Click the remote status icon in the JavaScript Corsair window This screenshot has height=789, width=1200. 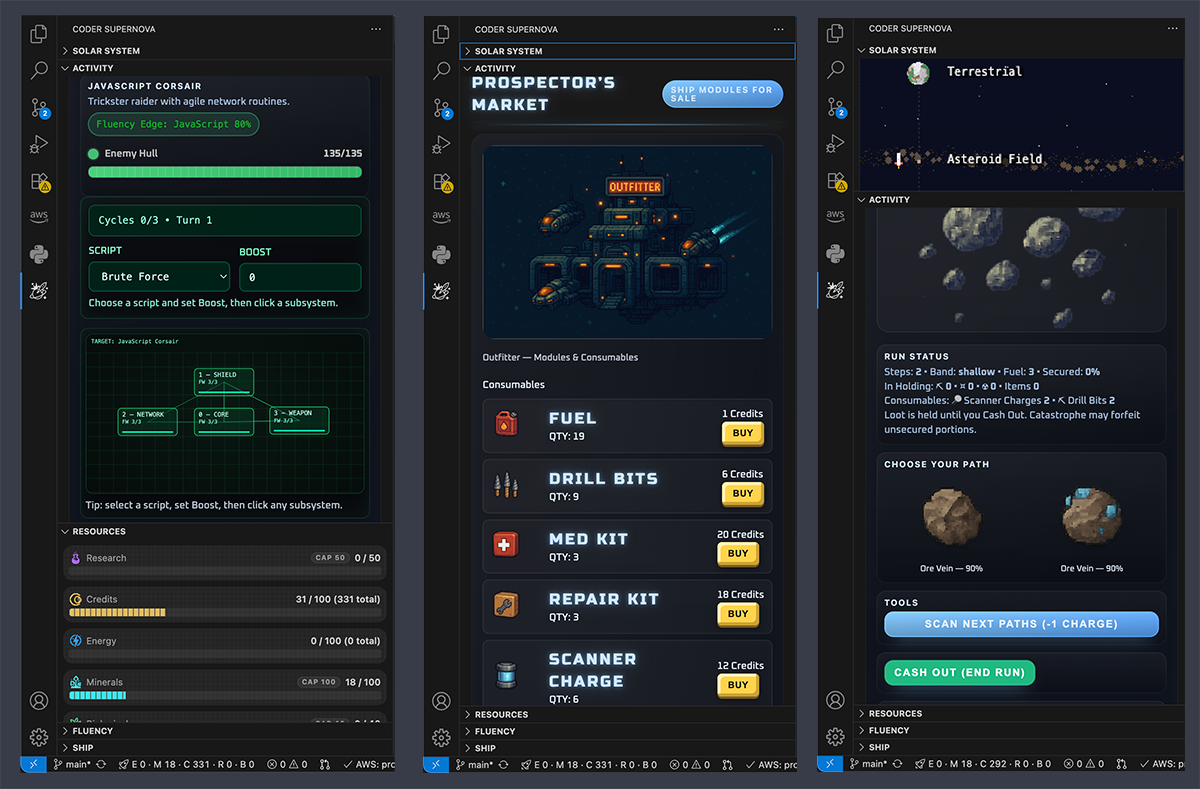click(x=33, y=764)
